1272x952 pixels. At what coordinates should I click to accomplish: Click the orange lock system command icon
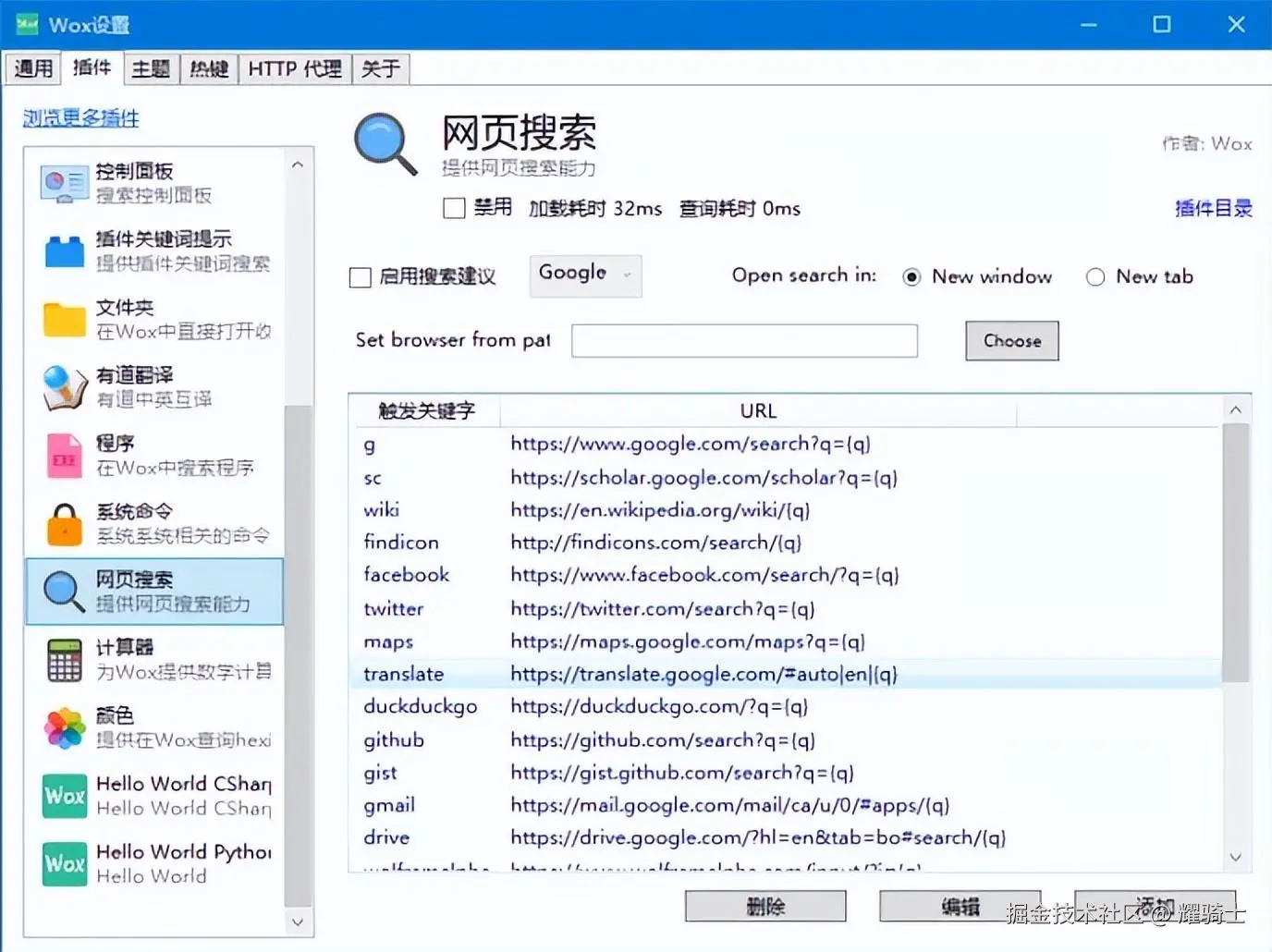coord(64,524)
